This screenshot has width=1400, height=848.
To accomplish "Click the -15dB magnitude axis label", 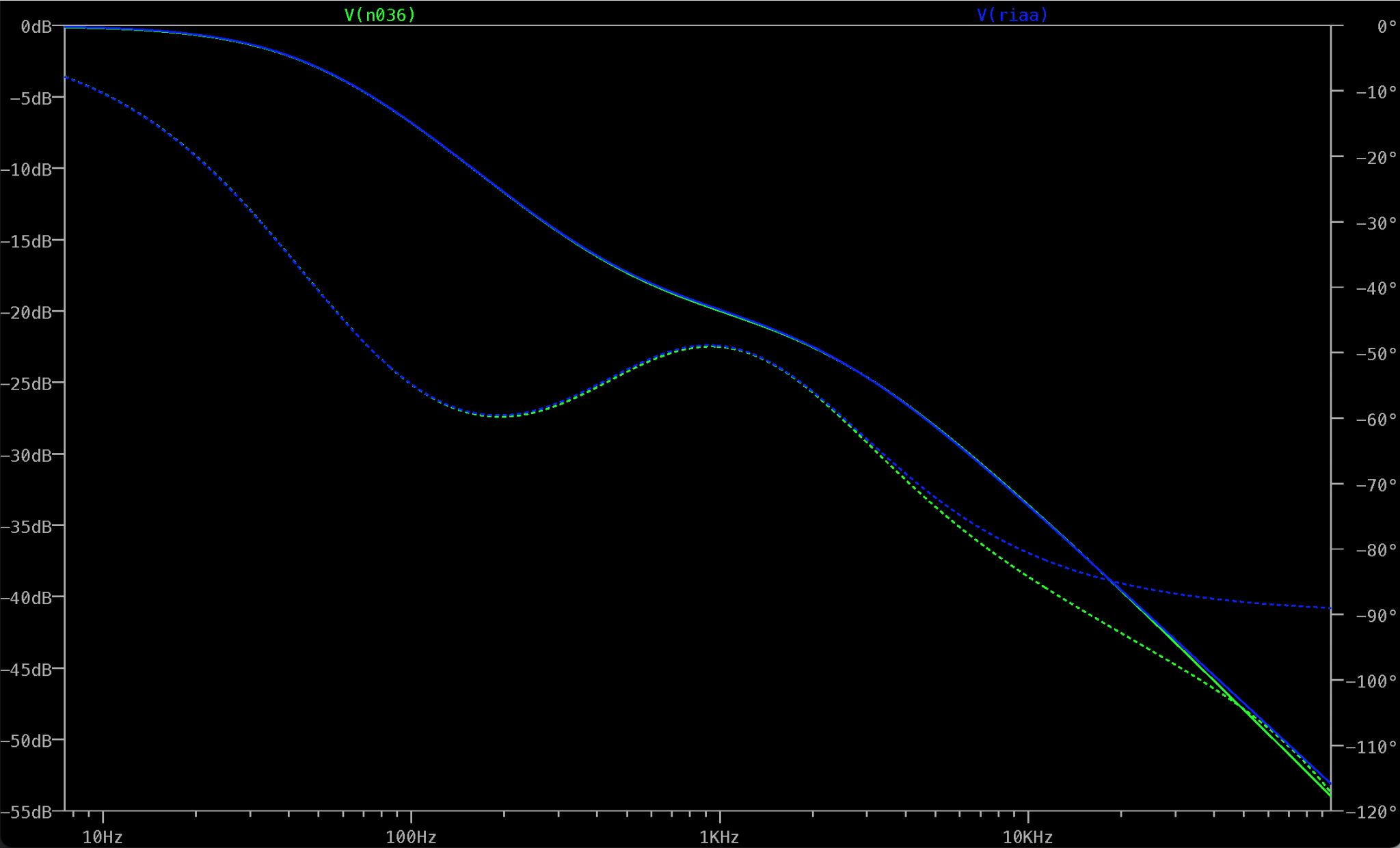I will 26,241.
